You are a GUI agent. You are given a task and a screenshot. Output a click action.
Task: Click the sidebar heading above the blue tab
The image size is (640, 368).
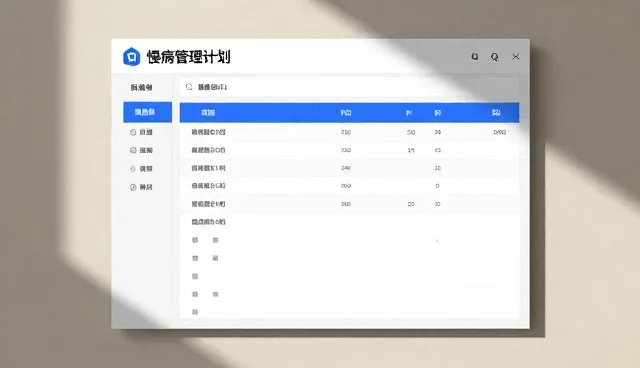(142, 87)
